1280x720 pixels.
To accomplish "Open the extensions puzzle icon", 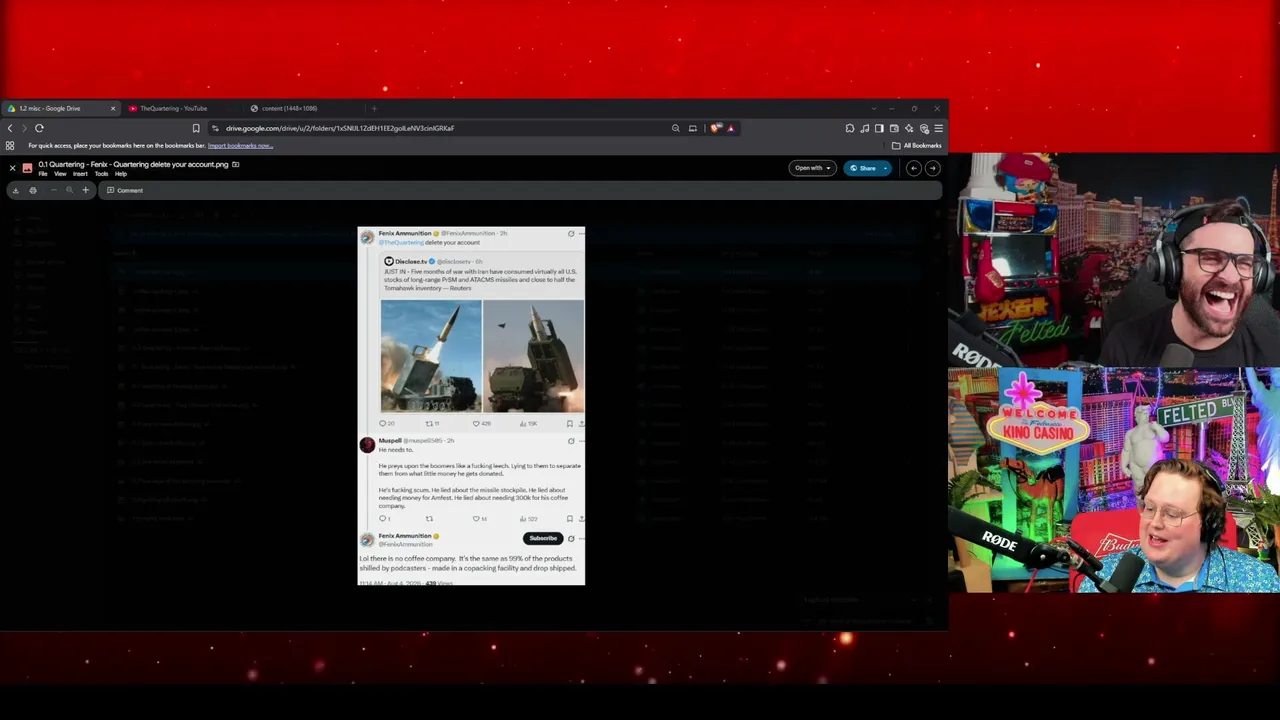I will click(850, 128).
